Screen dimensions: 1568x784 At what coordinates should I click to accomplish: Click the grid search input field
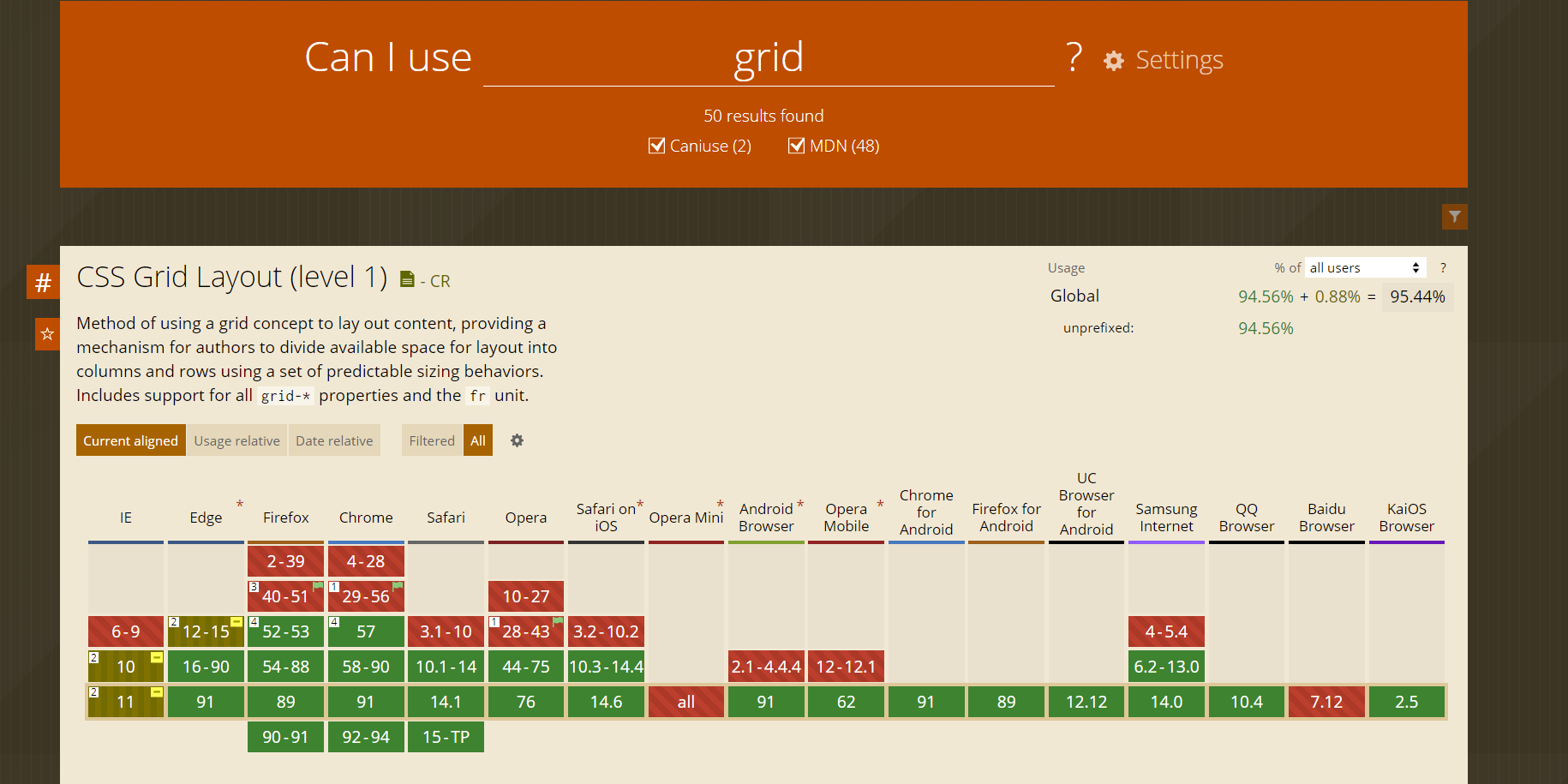coord(769,57)
